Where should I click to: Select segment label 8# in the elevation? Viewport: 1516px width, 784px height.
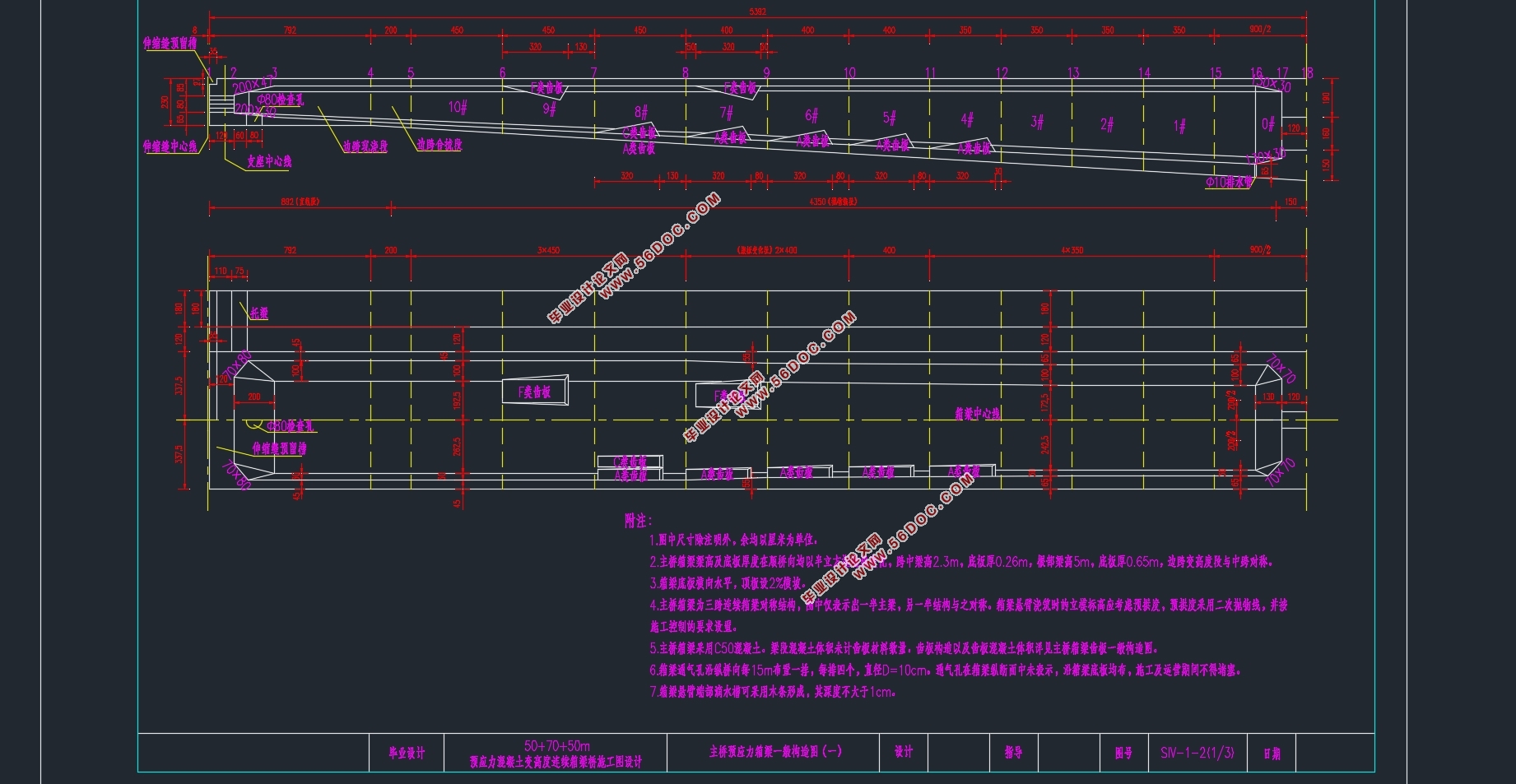click(x=641, y=112)
